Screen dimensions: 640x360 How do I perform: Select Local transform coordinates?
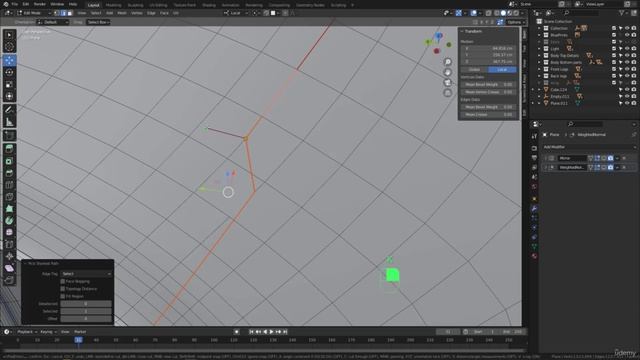tap(502, 70)
